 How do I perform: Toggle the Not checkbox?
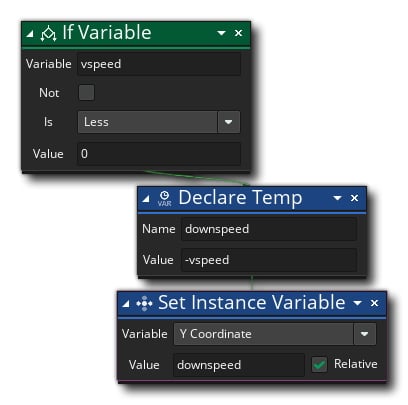[86, 93]
